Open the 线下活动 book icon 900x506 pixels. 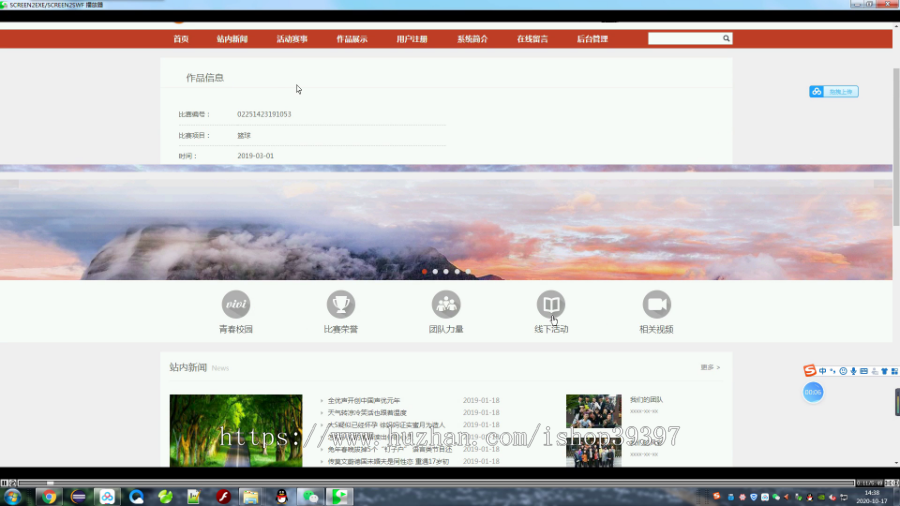point(551,304)
